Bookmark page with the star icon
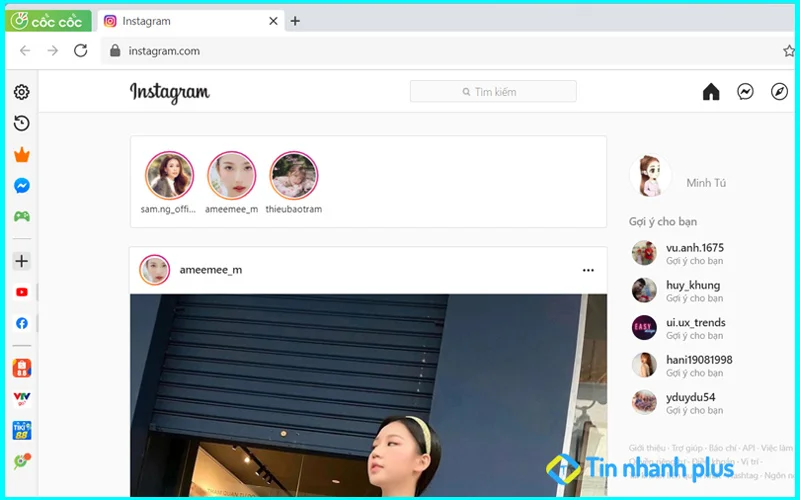Image resolution: width=800 pixels, height=500 pixels. click(789, 51)
